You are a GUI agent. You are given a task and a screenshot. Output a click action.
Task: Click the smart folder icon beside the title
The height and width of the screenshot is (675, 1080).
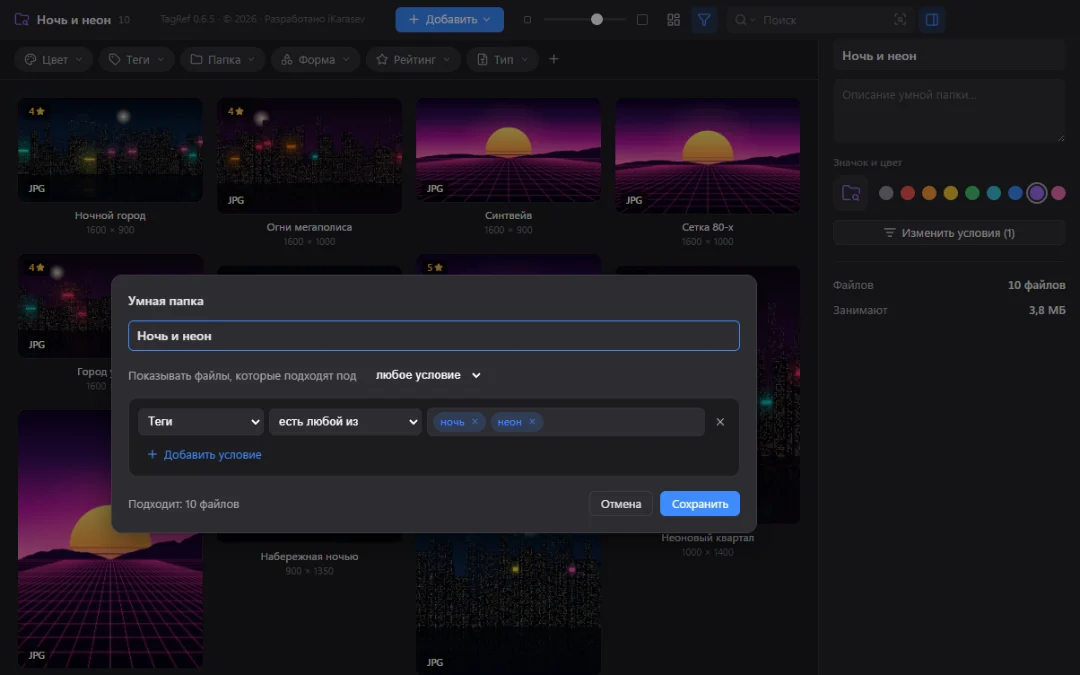pyautogui.click(x=22, y=20)
